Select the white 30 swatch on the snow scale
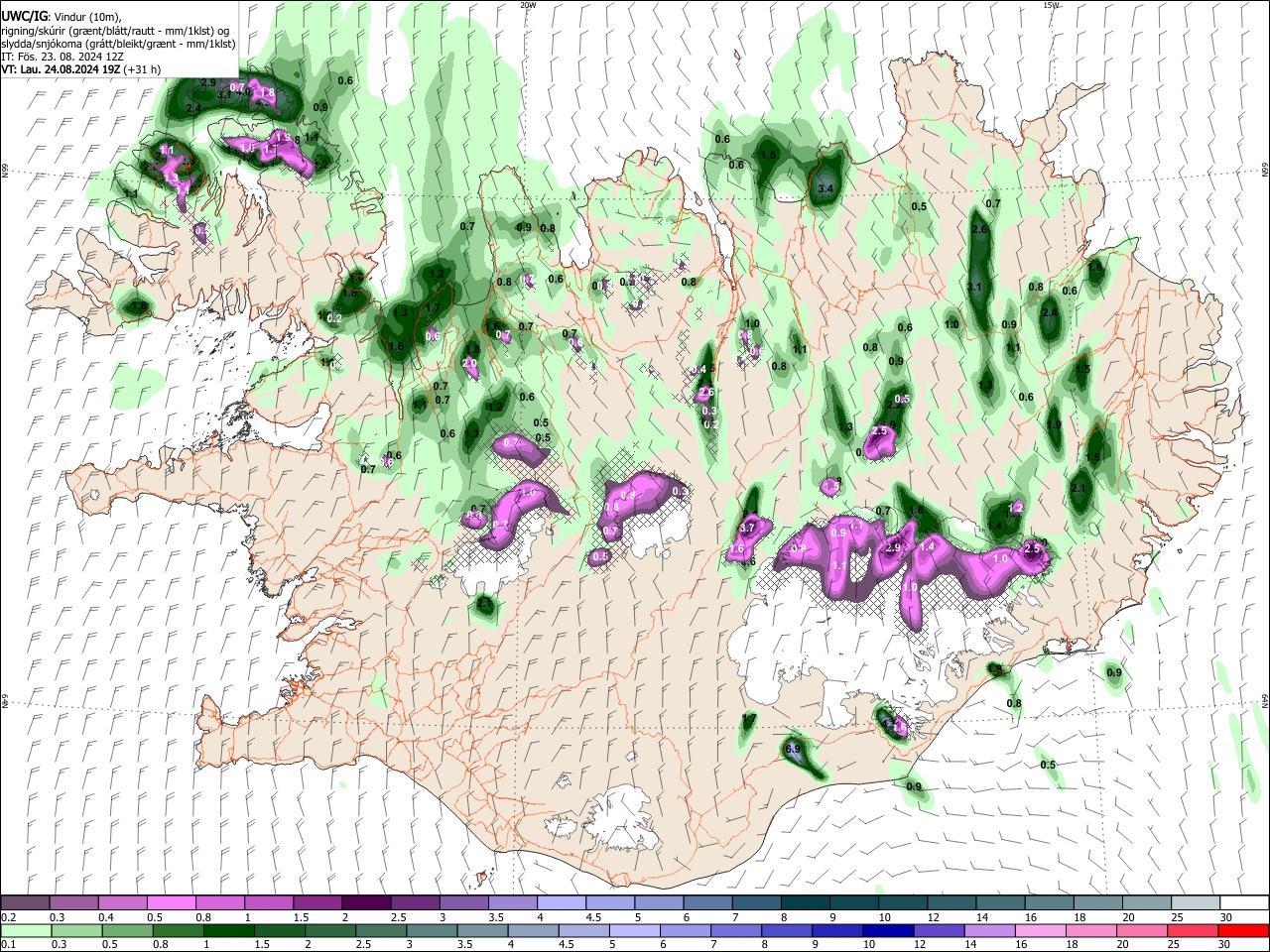The image size is (1270, 952). pos(1243,903)
